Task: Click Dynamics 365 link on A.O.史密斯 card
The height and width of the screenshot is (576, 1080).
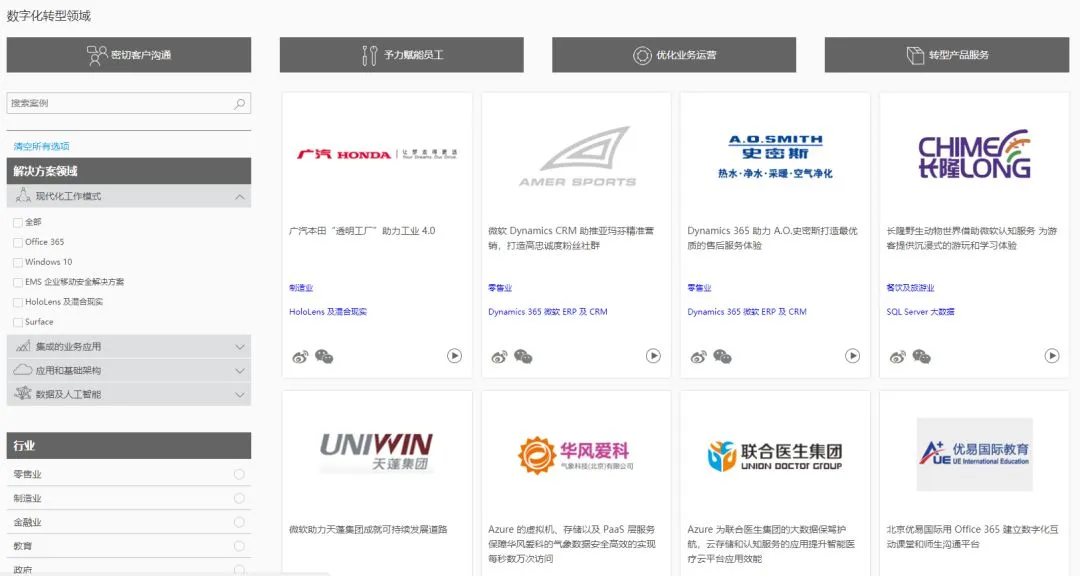Action: tap(747, 311)
